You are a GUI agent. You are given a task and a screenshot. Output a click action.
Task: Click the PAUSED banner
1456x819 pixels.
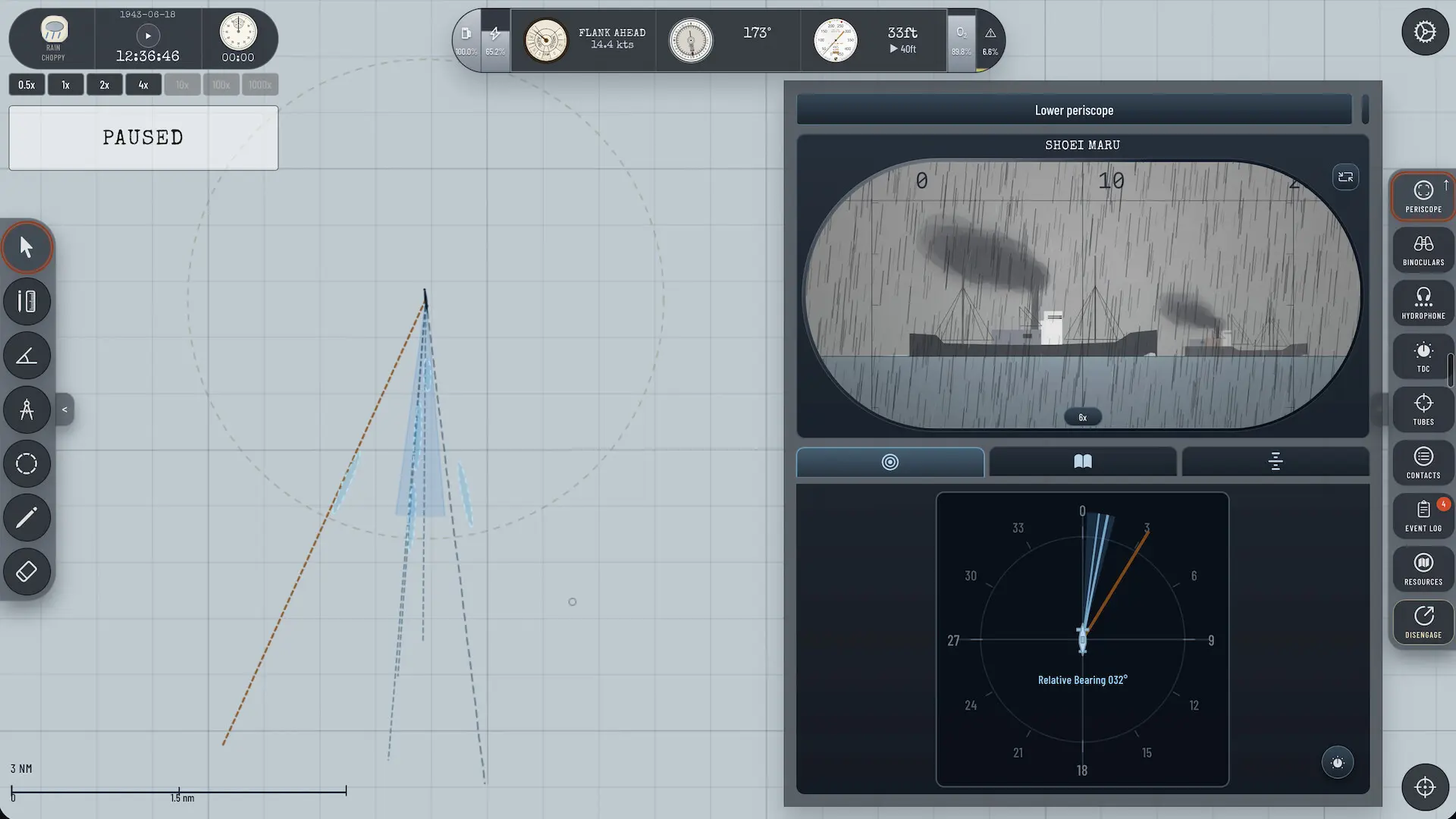tap(143, 138)
